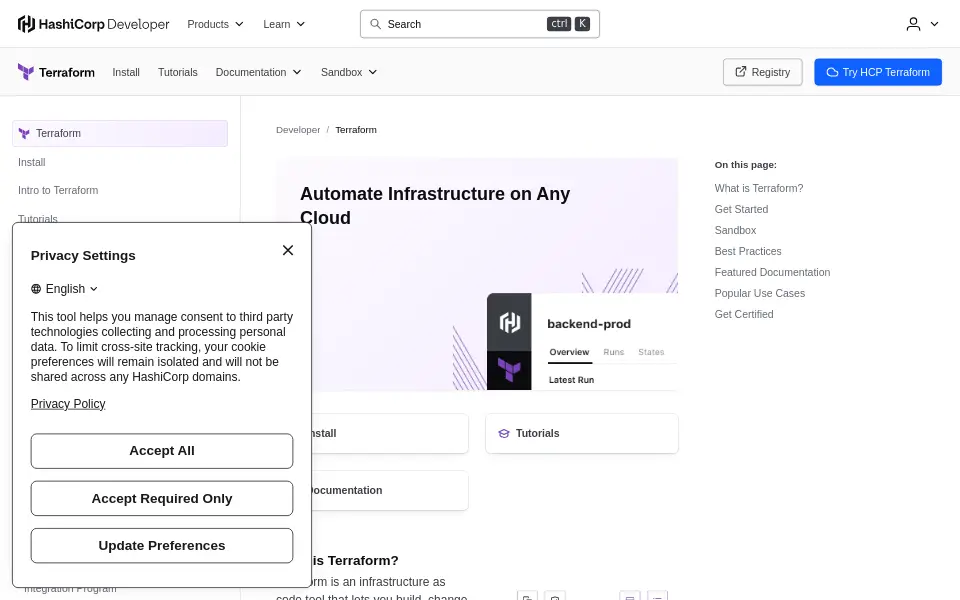Click the Terraform logo in sub-navigation
960x600 pixels.
tap(56, 72)
